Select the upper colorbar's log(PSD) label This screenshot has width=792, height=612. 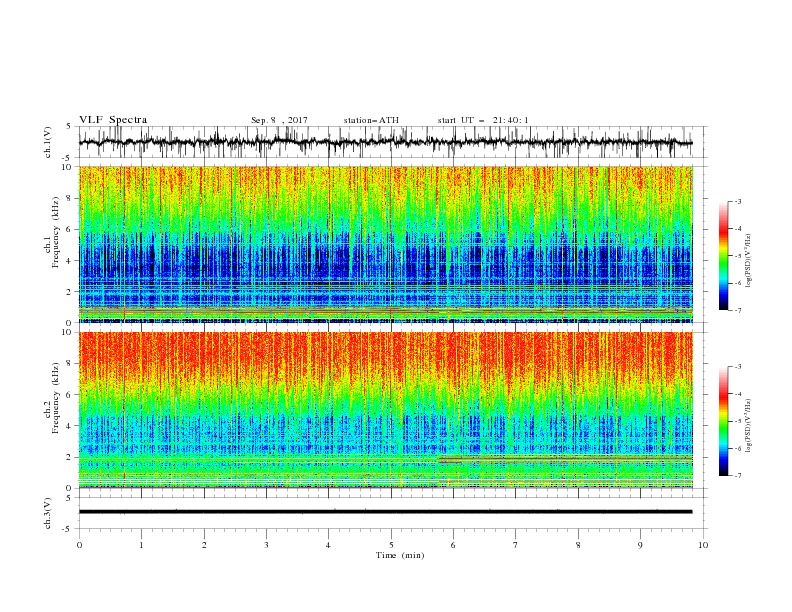click(x=749, y=258)
